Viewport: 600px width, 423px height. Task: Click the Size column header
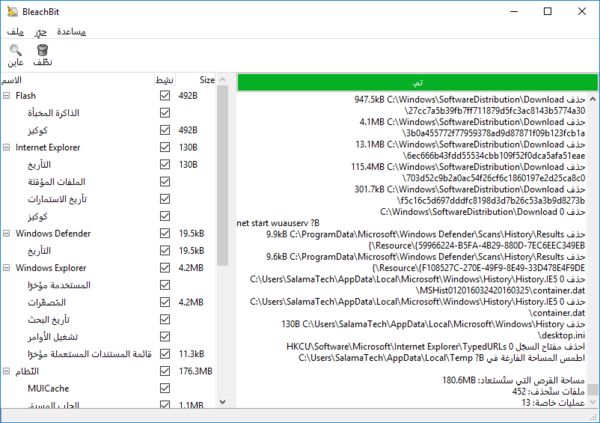pyautogui.click(x=196, y=80)
